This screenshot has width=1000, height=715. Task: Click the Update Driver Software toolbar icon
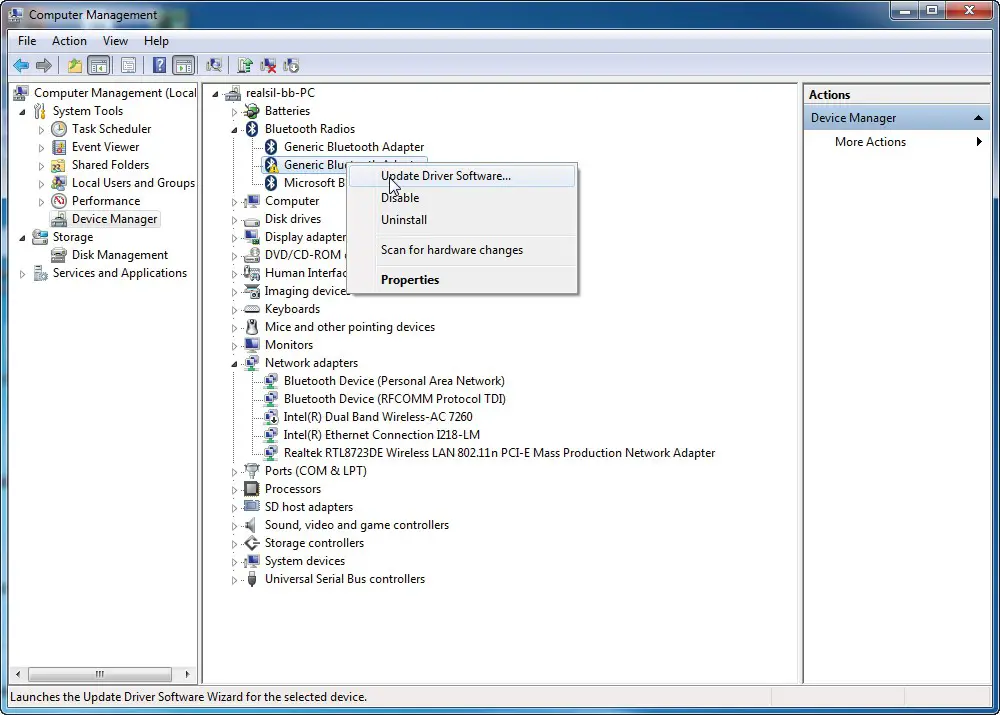click(245, 65)
